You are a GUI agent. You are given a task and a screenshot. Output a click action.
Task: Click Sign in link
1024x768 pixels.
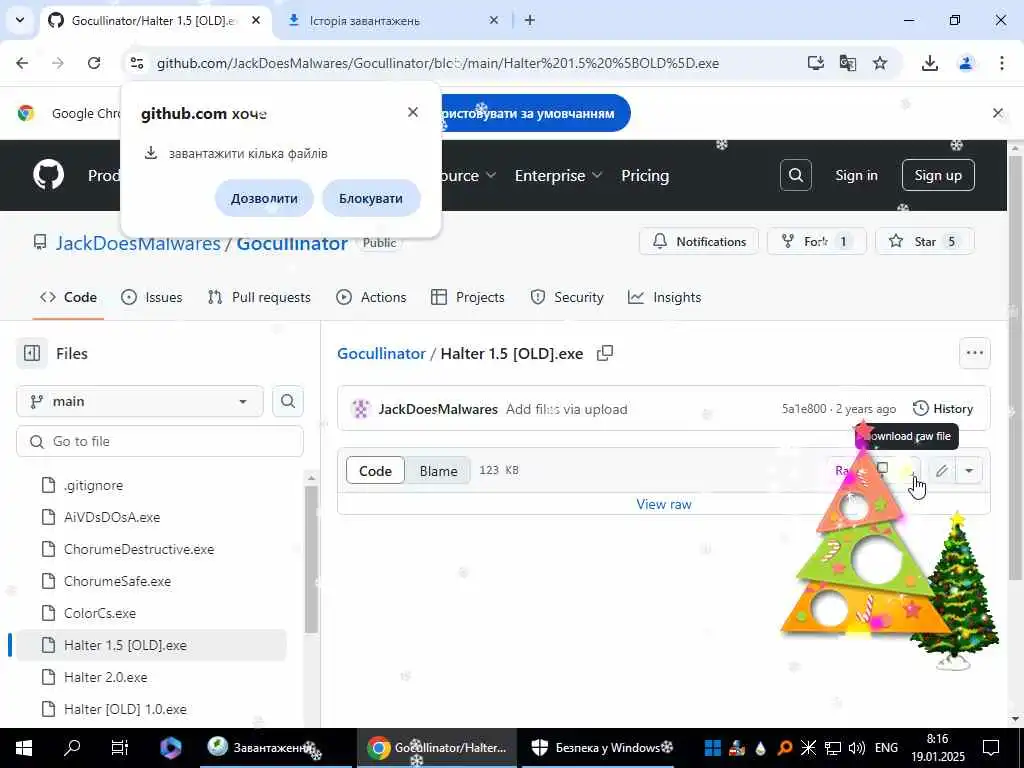point(856,175)
